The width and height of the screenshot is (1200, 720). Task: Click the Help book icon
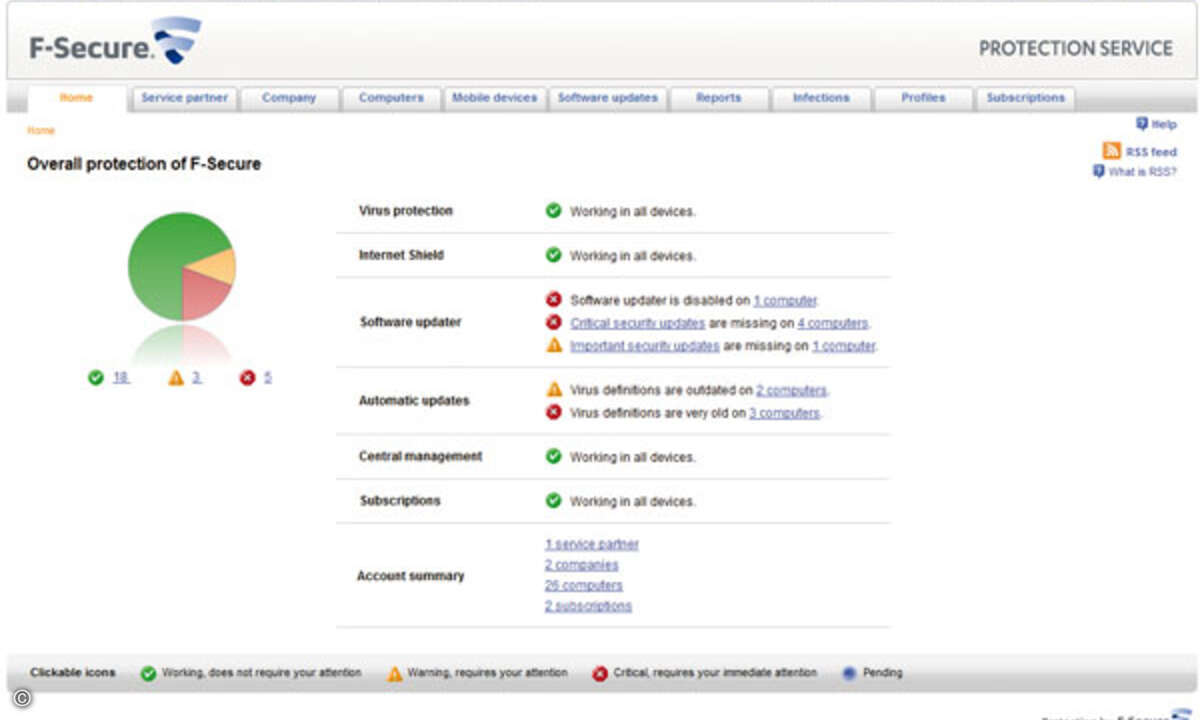[x=1141, y=124]
